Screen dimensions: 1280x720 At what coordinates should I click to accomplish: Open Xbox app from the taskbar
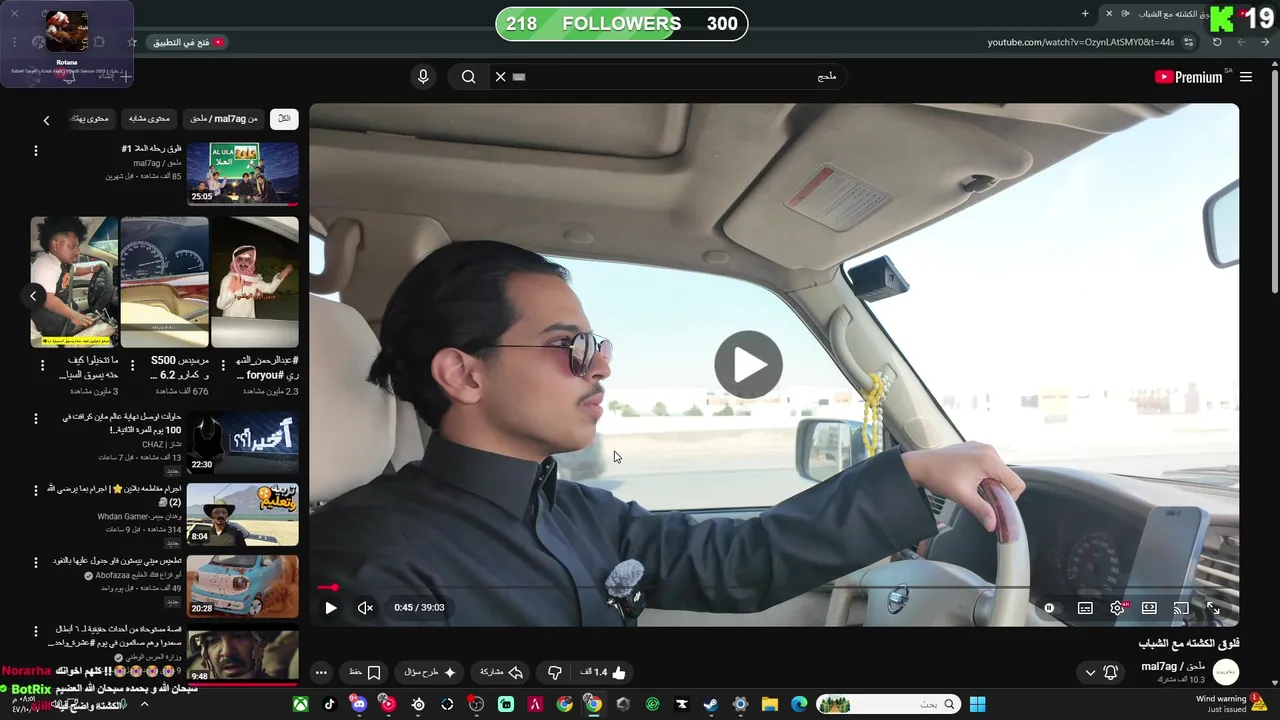300,704
